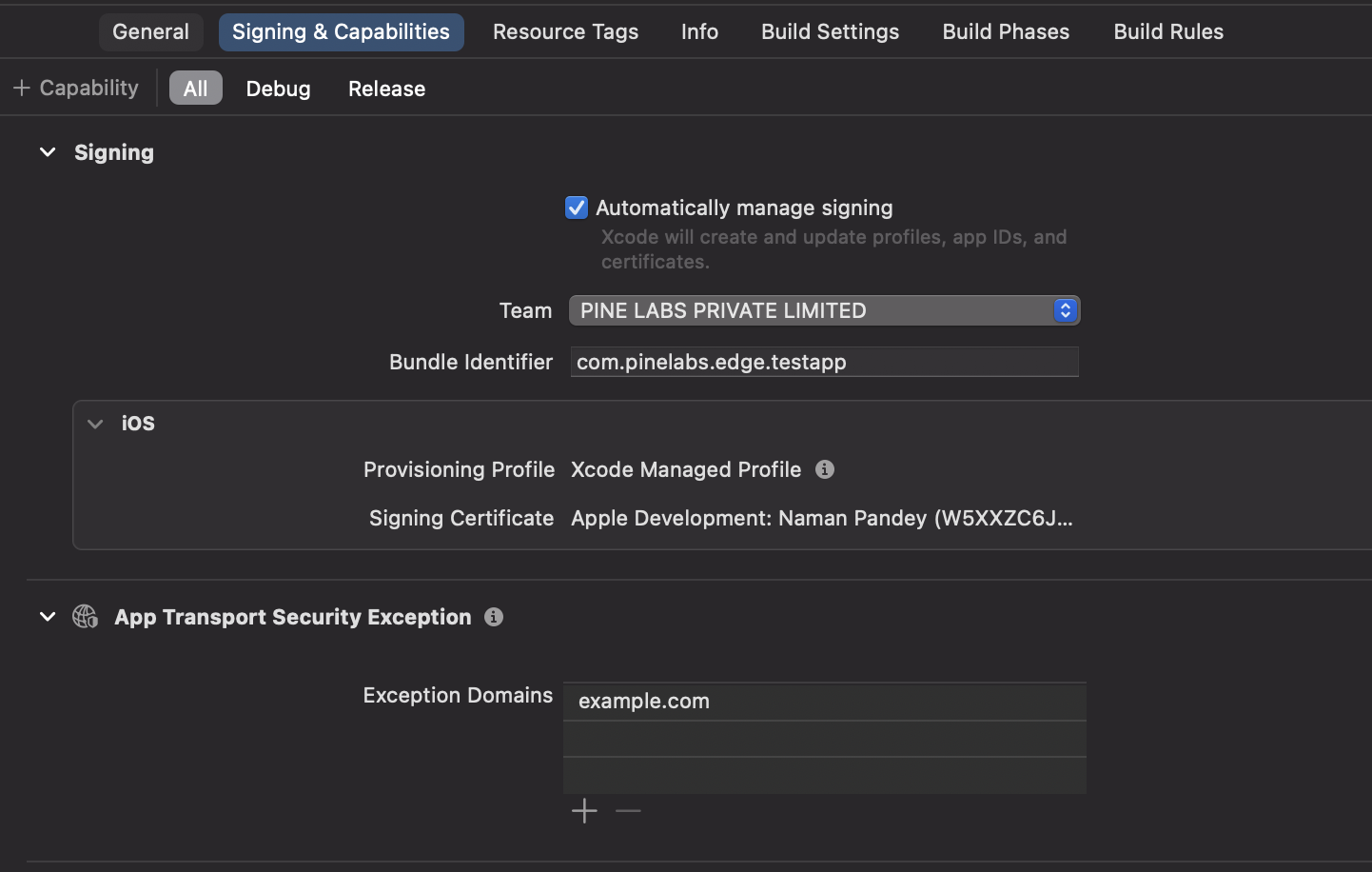Collapse the iOS signing subsection
The height and width of the screenshot is (872, 1372).
coord(95,424)
